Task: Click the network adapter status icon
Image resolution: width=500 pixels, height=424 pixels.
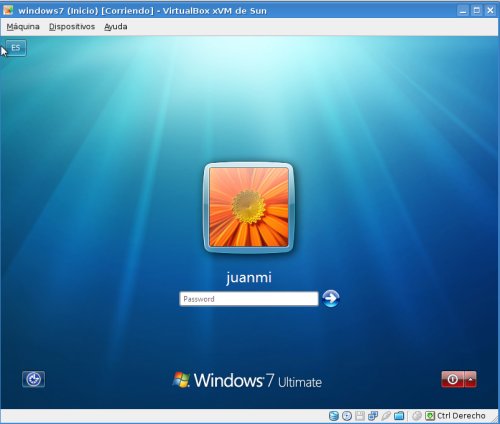Action: click(373, 416)
